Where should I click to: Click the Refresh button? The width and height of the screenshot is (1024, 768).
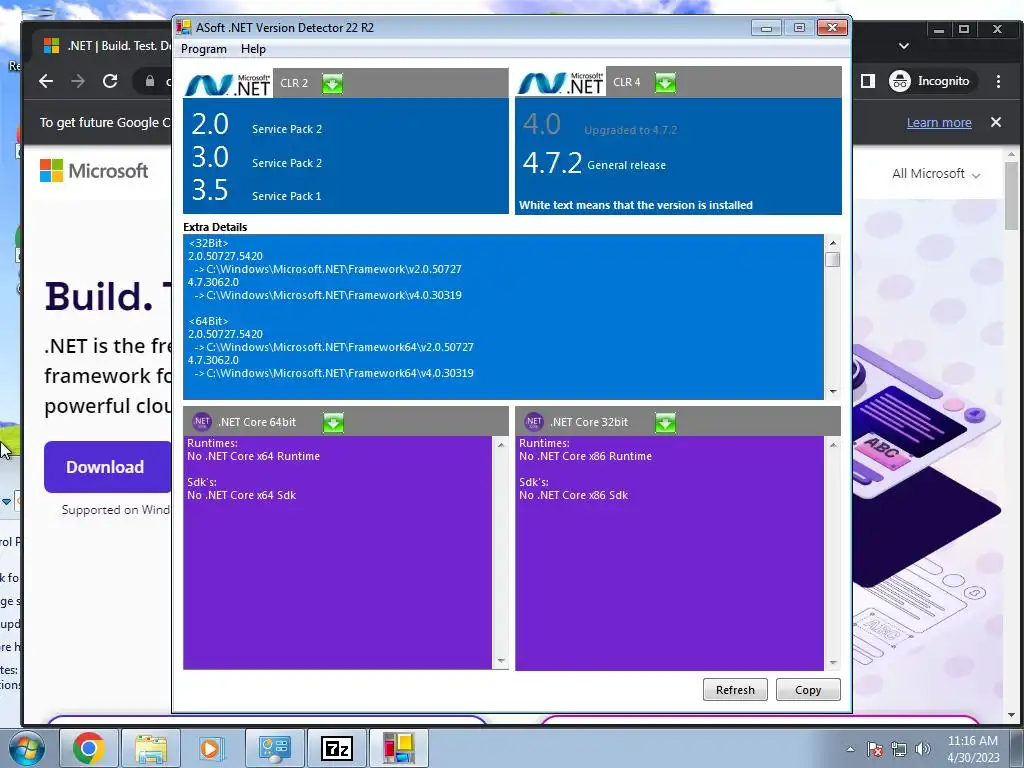pyautogui.click(x=735, y=690)
